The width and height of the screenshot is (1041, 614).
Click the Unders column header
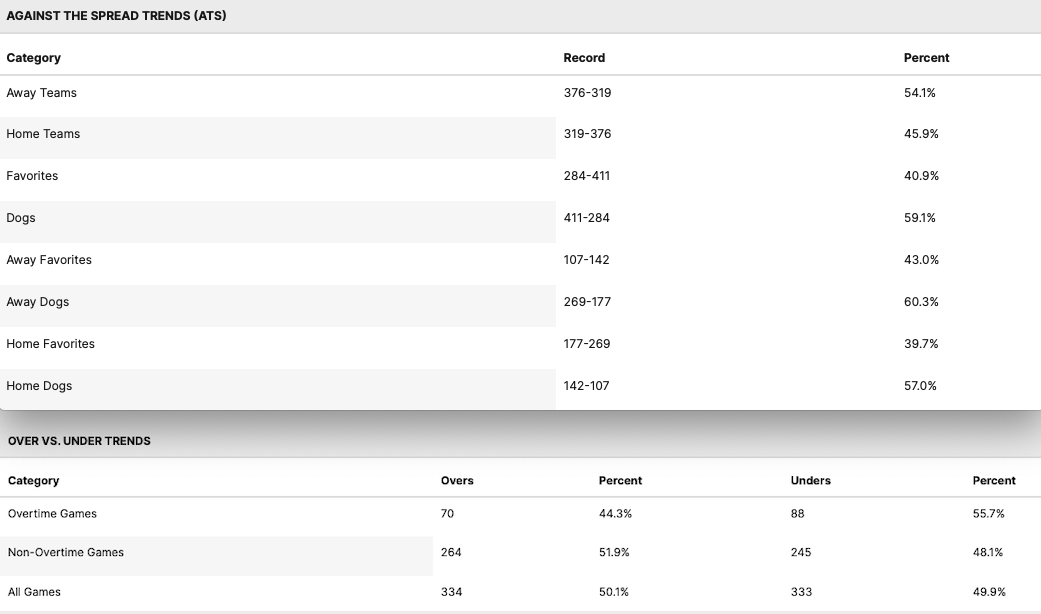tap(810, 481)
